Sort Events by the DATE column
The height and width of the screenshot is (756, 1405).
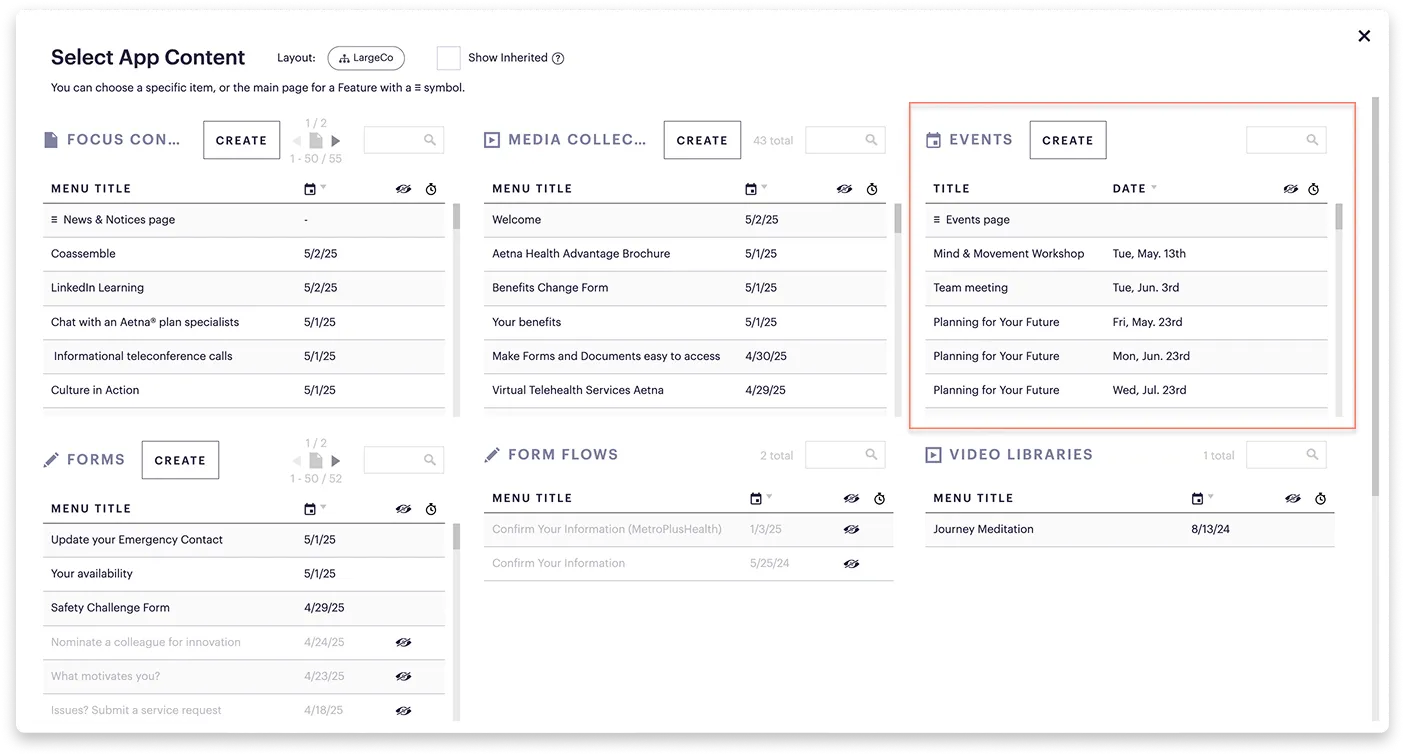pyautogui.click(x=1134, y=189)
